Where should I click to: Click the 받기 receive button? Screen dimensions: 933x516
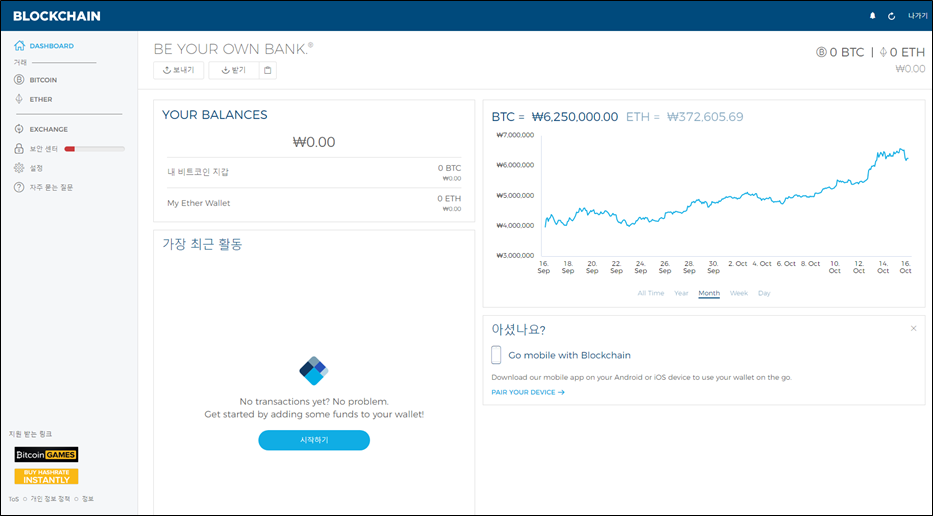pos(234,70)
